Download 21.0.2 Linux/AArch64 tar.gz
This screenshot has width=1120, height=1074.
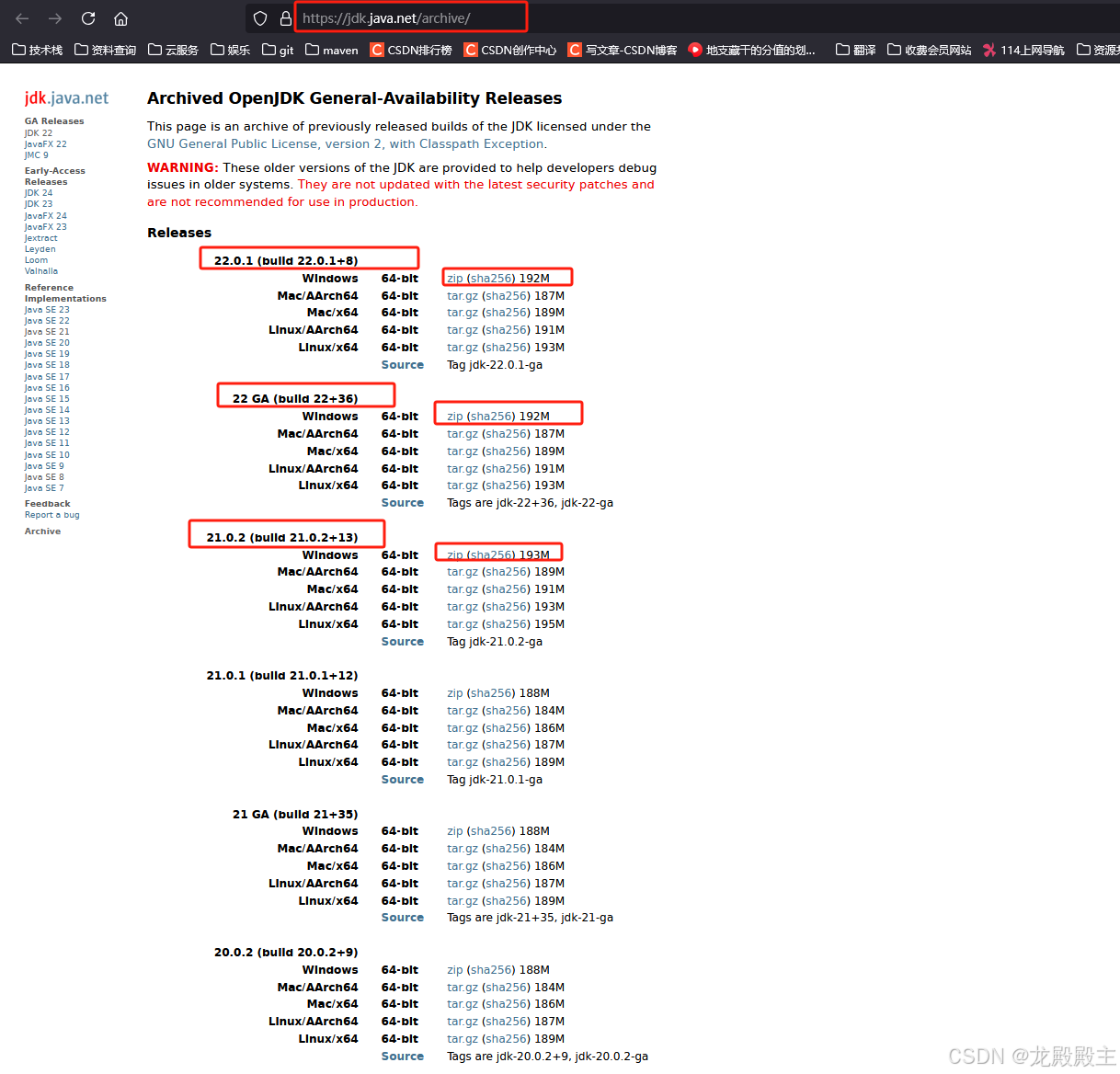coord(463,607)
